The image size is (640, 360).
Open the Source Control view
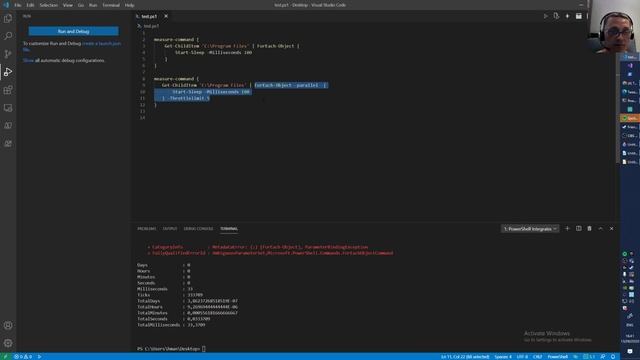click(x=8, y=54)
